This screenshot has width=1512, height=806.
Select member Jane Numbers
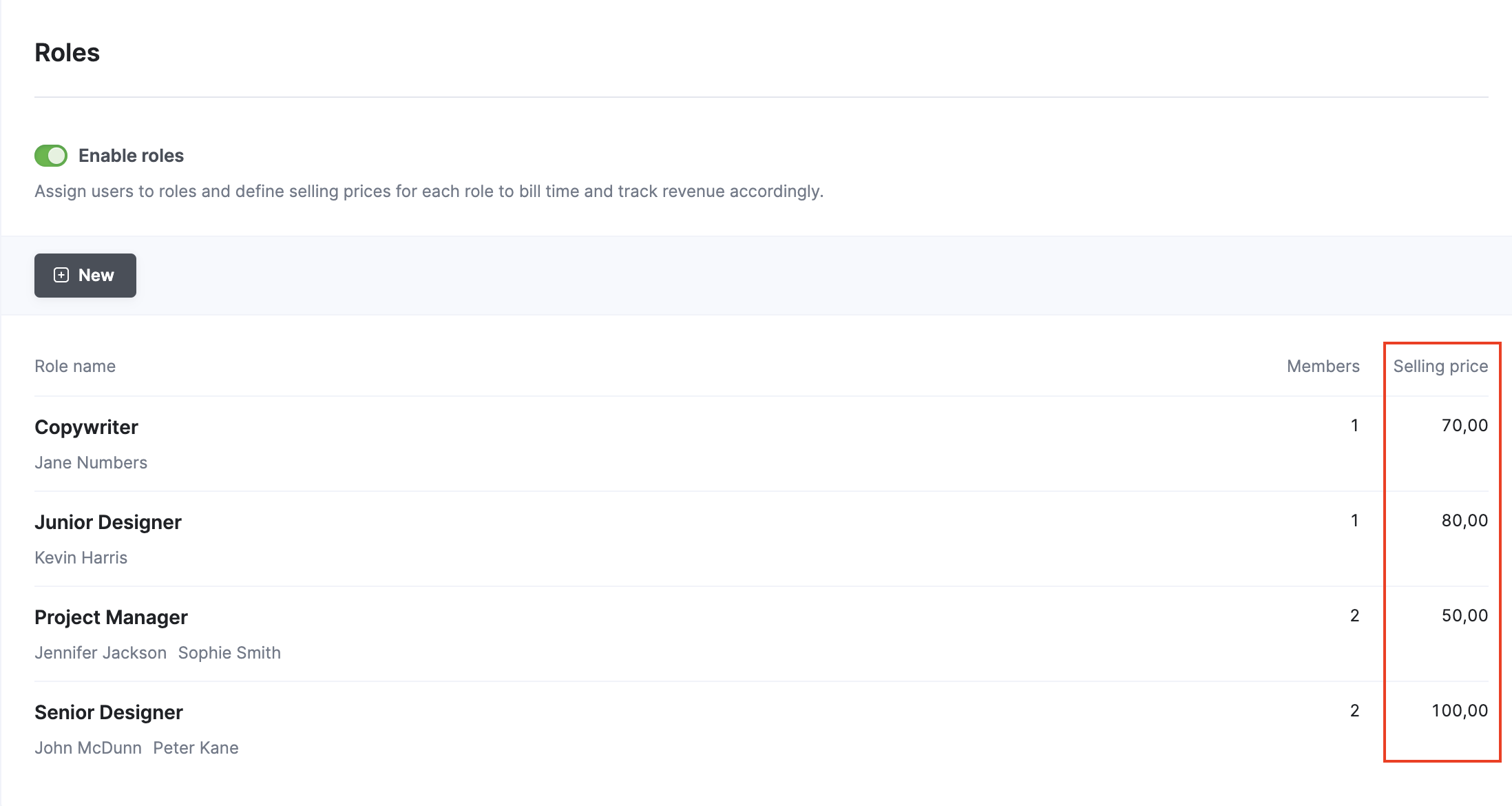coord(91,463)
